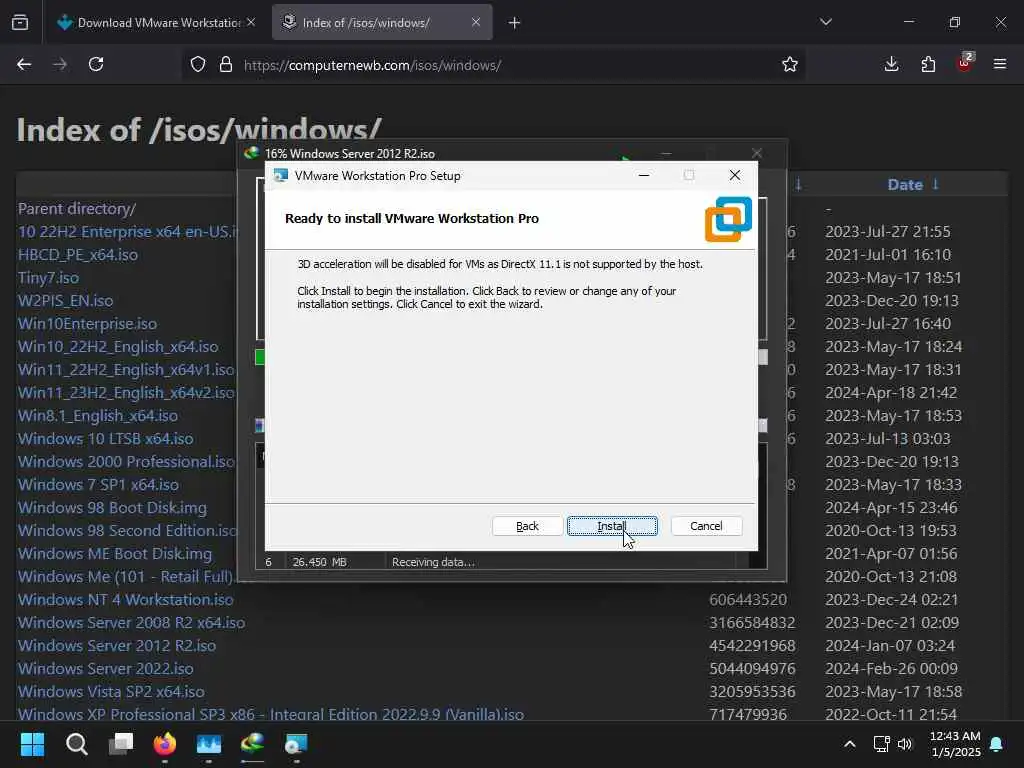Download Tiny7.iso file
The image size is (1024, 768).
[48, 278]
